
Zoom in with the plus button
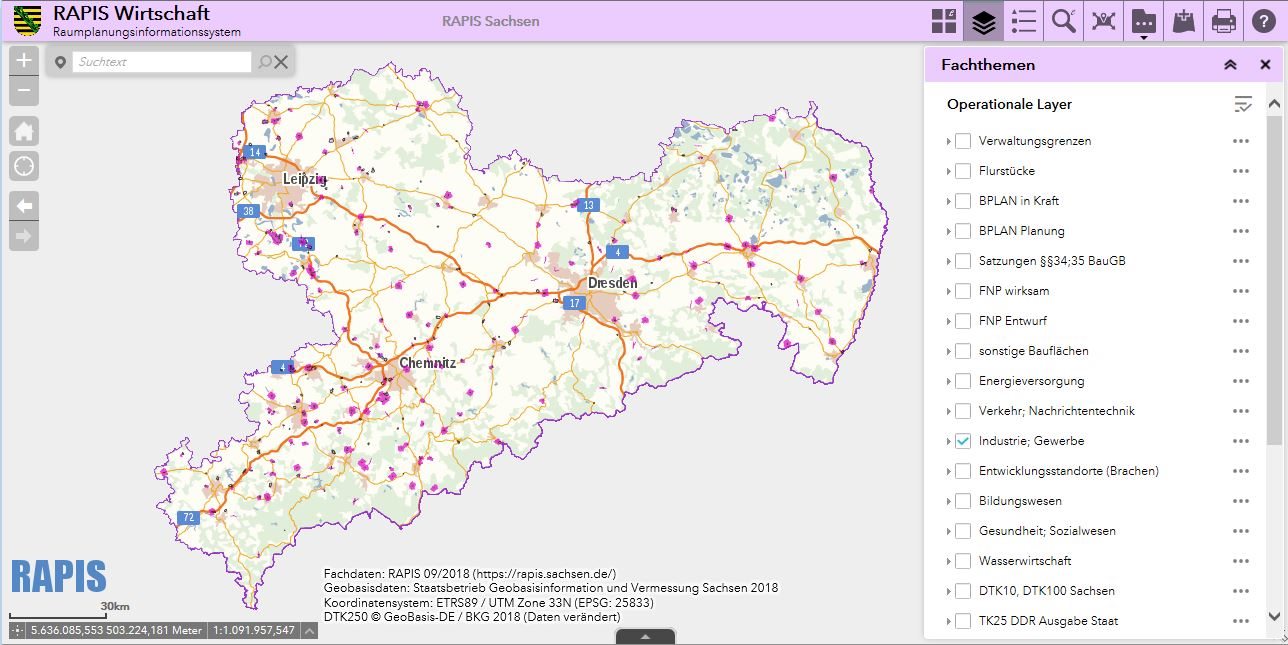click(x=24, y=60)
